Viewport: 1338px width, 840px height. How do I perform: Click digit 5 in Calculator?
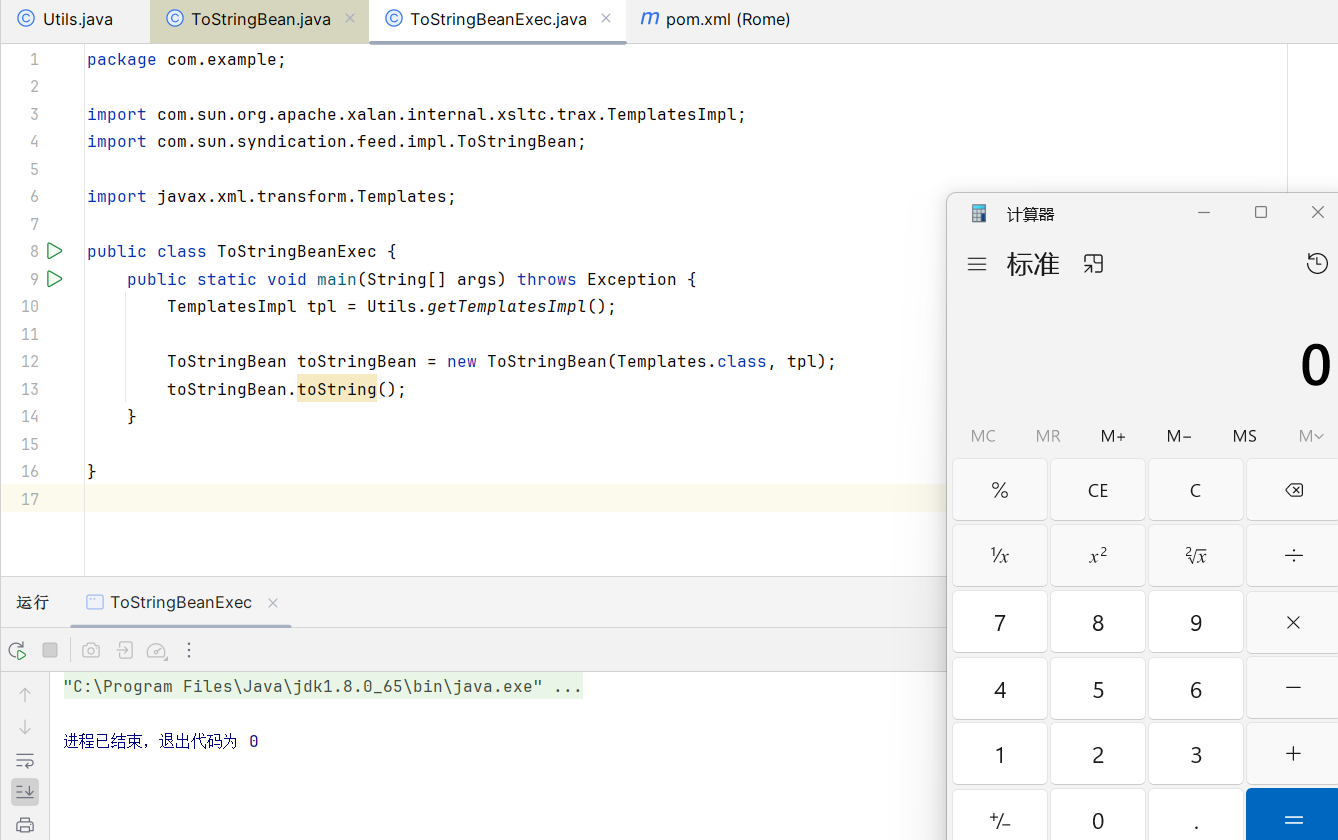(1098, 689)
